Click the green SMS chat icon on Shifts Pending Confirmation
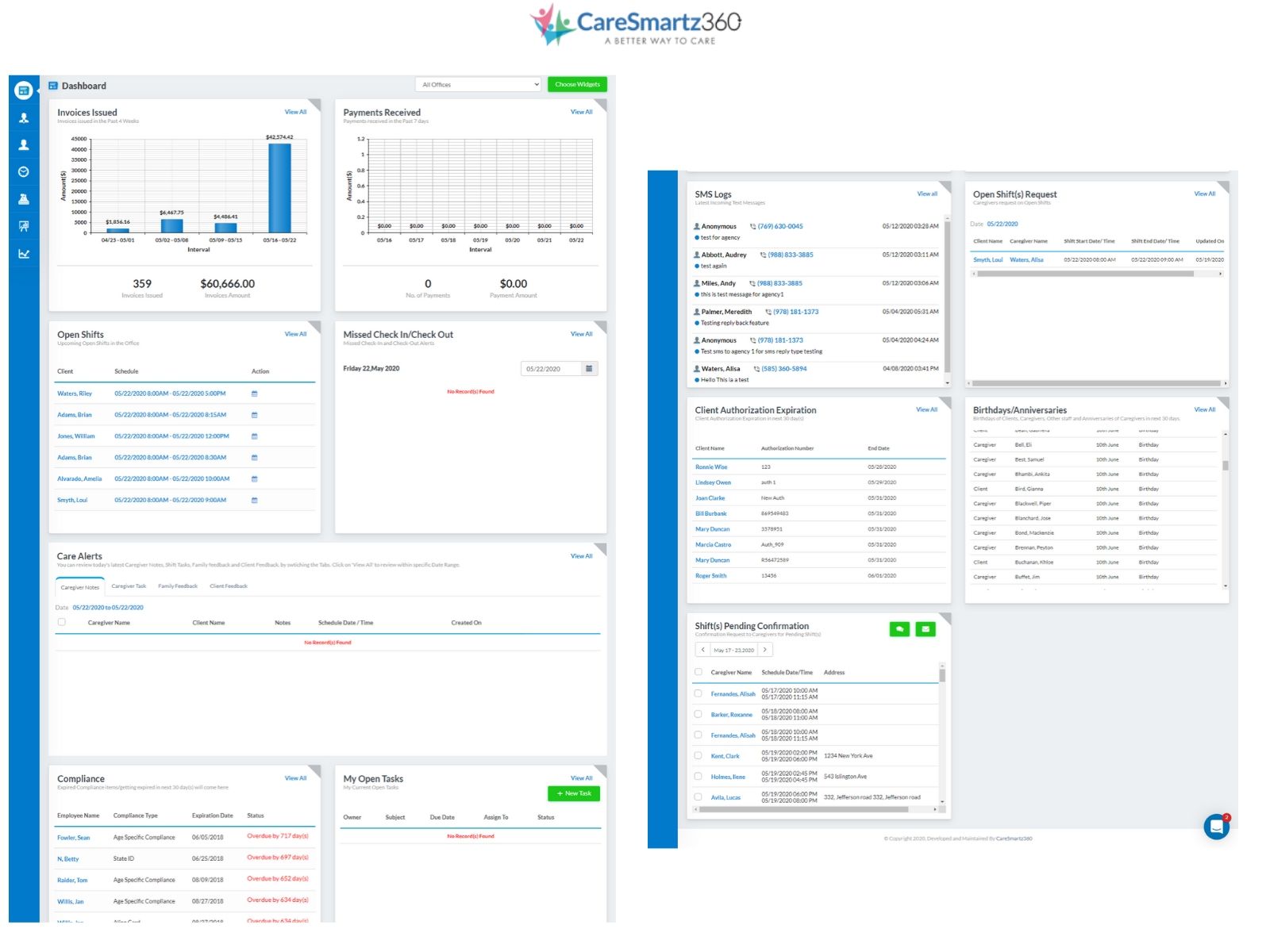 click(x=899, y=628)
